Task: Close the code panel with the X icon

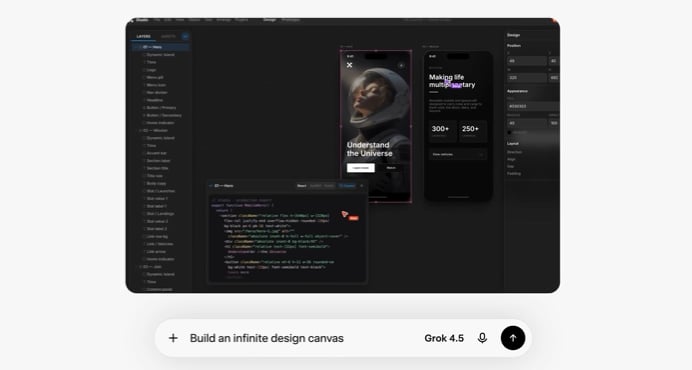Action: (x=362, y=186)
